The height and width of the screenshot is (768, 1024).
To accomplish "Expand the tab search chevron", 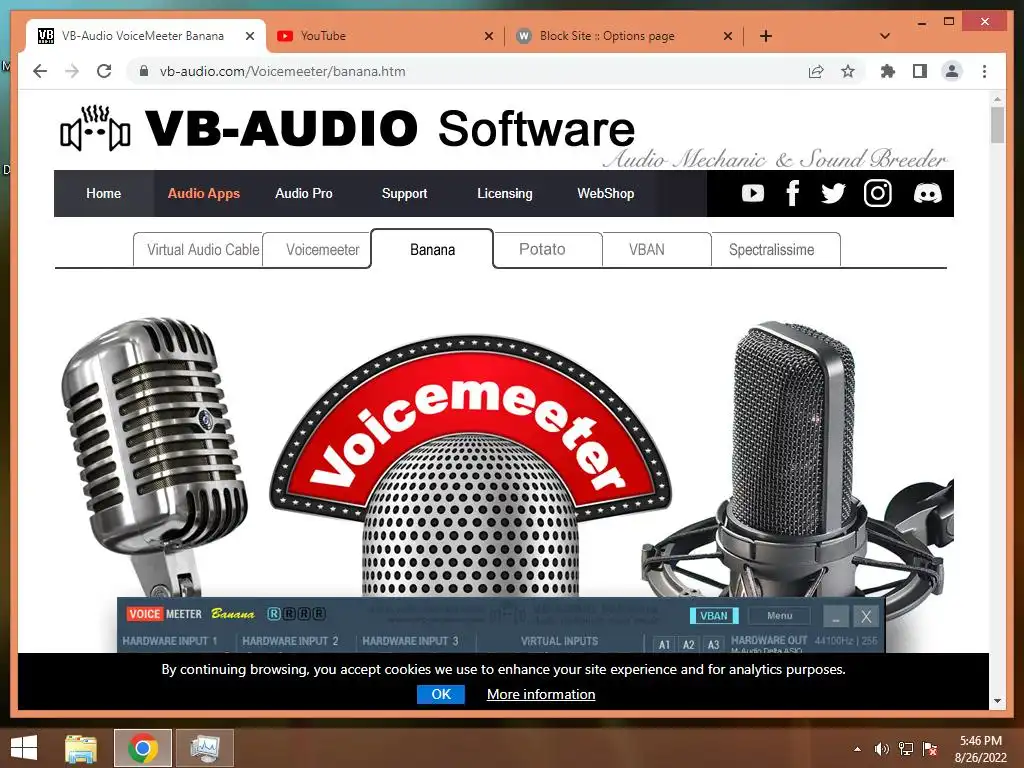I will pos(885,36).
